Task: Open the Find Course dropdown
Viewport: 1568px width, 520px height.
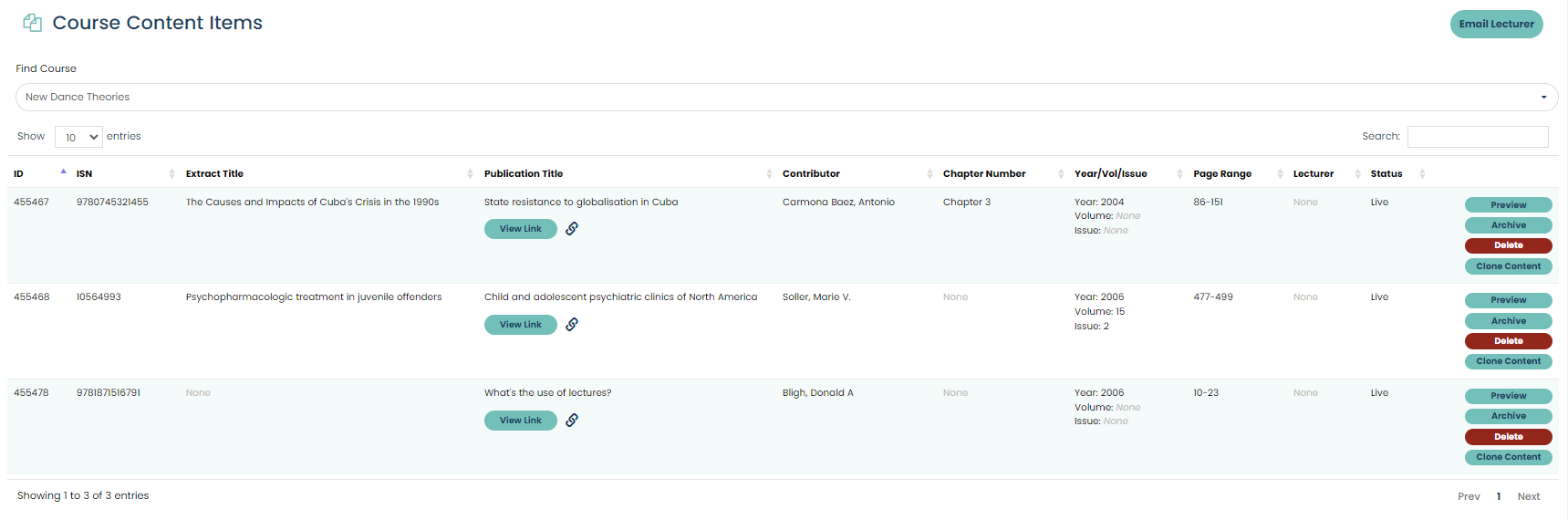Action: 785,98
